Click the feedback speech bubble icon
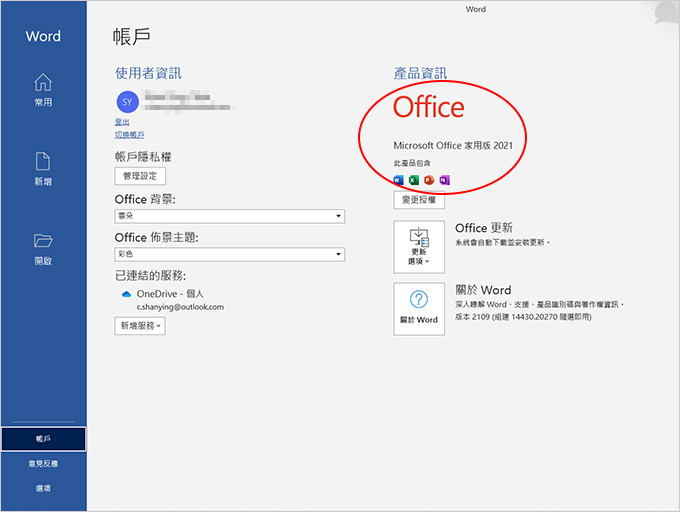Viewport: 680px width, 512px height. tap(667, 12)
